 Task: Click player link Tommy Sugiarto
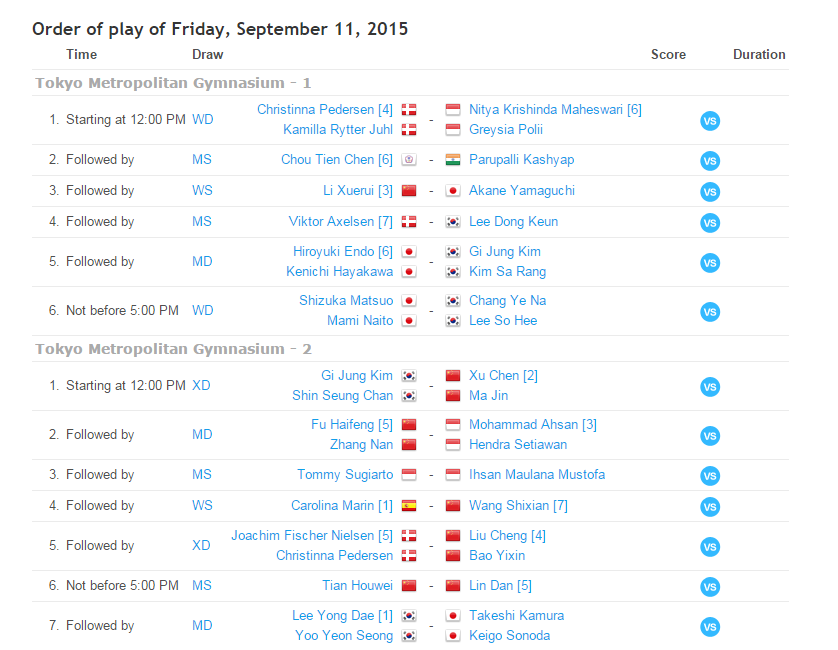345,474
